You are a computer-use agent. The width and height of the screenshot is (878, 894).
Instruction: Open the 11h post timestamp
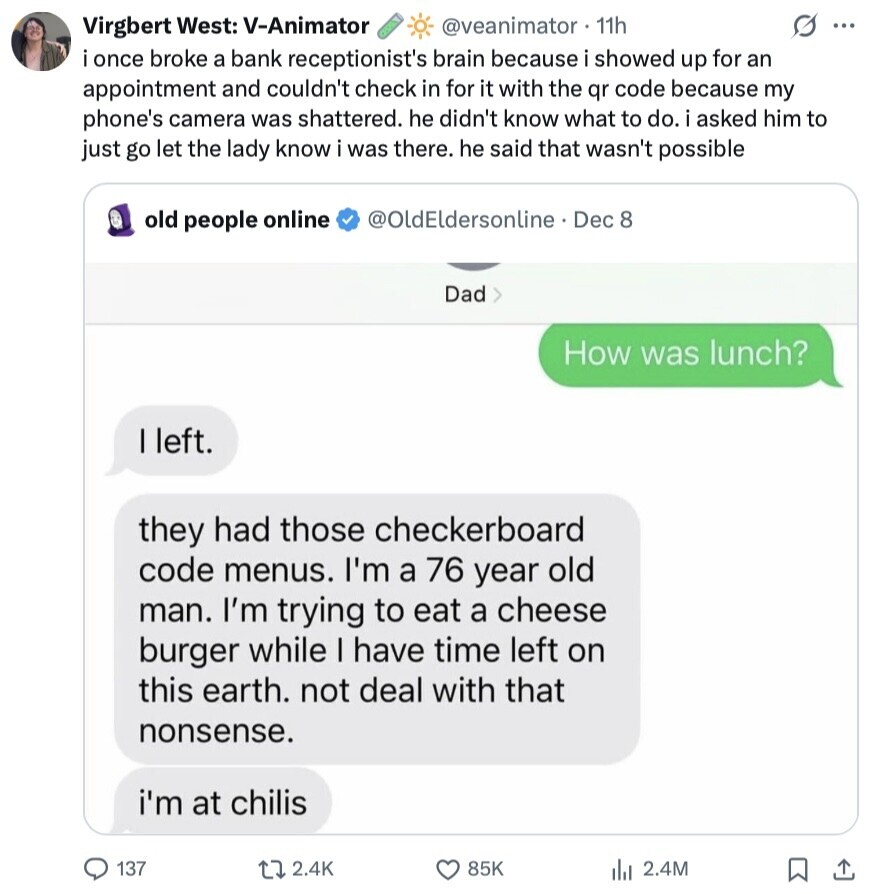coord(610,26)
